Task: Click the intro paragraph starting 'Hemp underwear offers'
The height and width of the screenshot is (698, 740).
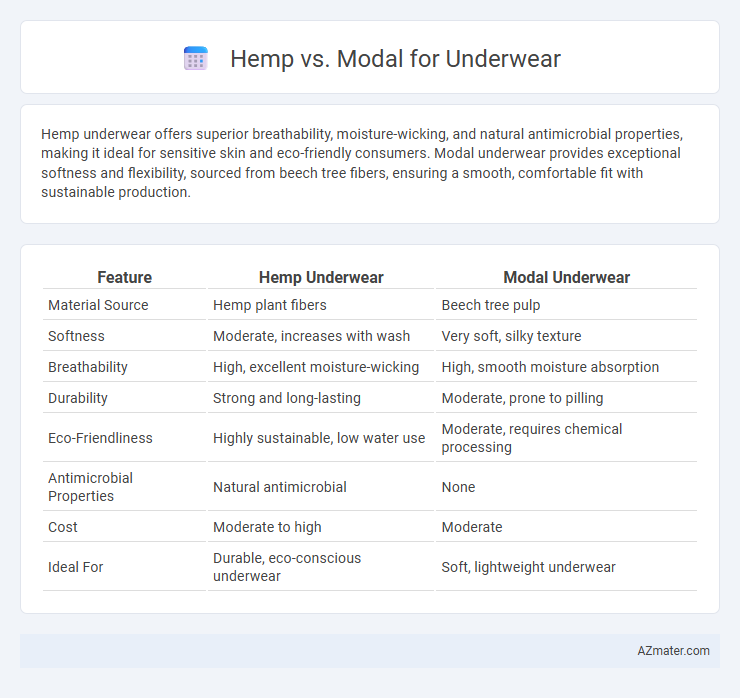Action: tap(362, 163)
